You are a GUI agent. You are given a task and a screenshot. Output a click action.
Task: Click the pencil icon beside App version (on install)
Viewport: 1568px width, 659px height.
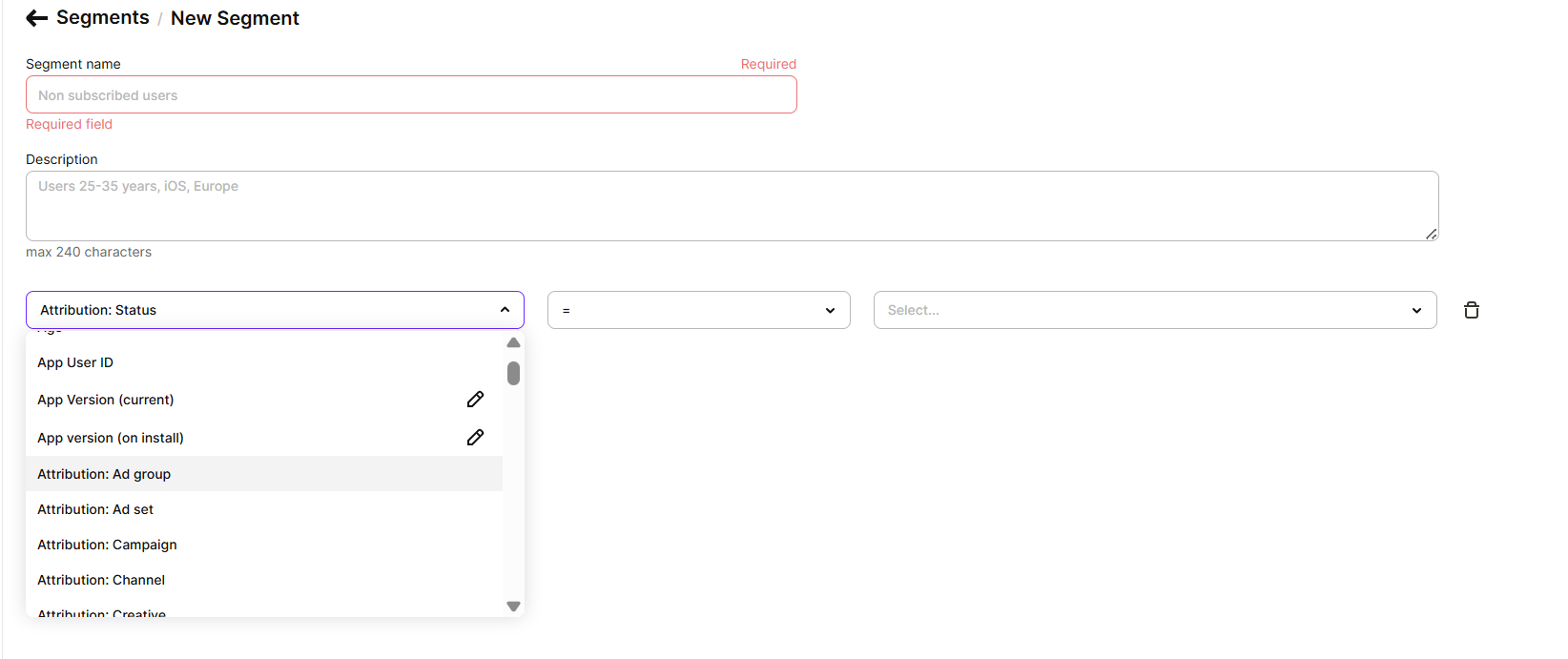click(x=475, y=438)
